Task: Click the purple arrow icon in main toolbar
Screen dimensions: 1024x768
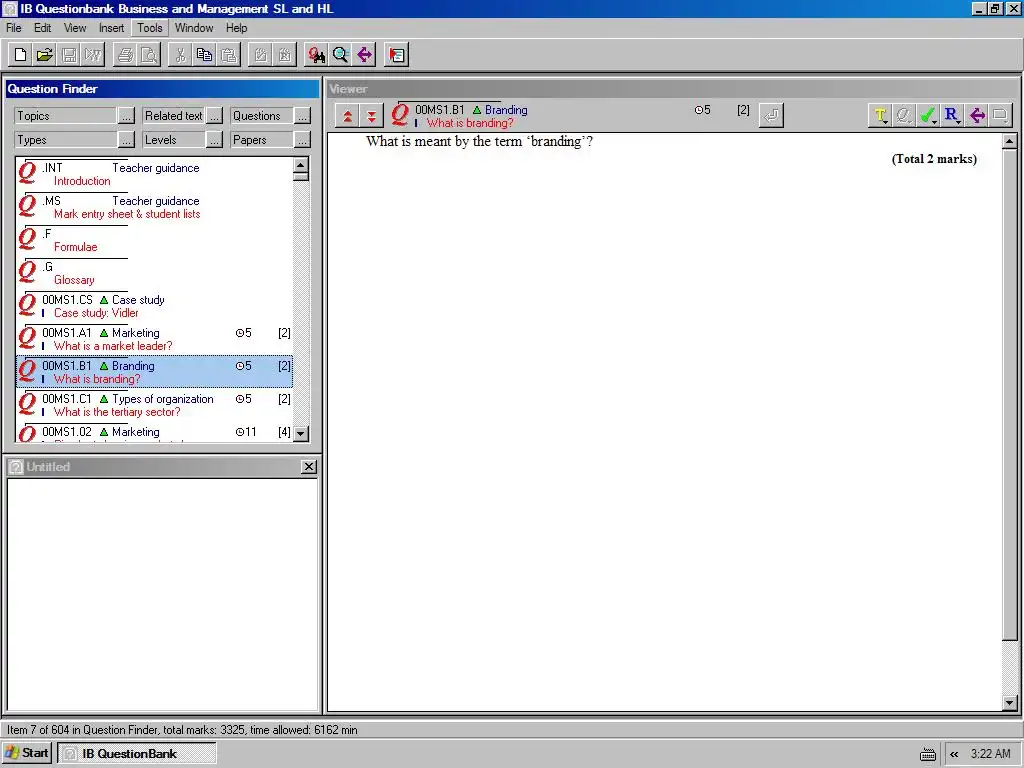Action: 365,55
